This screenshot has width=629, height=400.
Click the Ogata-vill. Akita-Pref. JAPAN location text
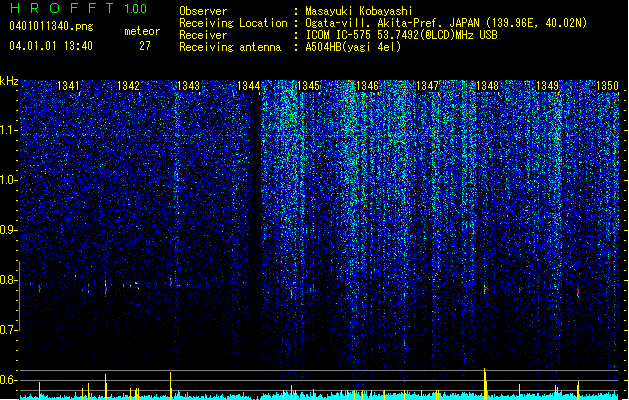pos(446,23)
